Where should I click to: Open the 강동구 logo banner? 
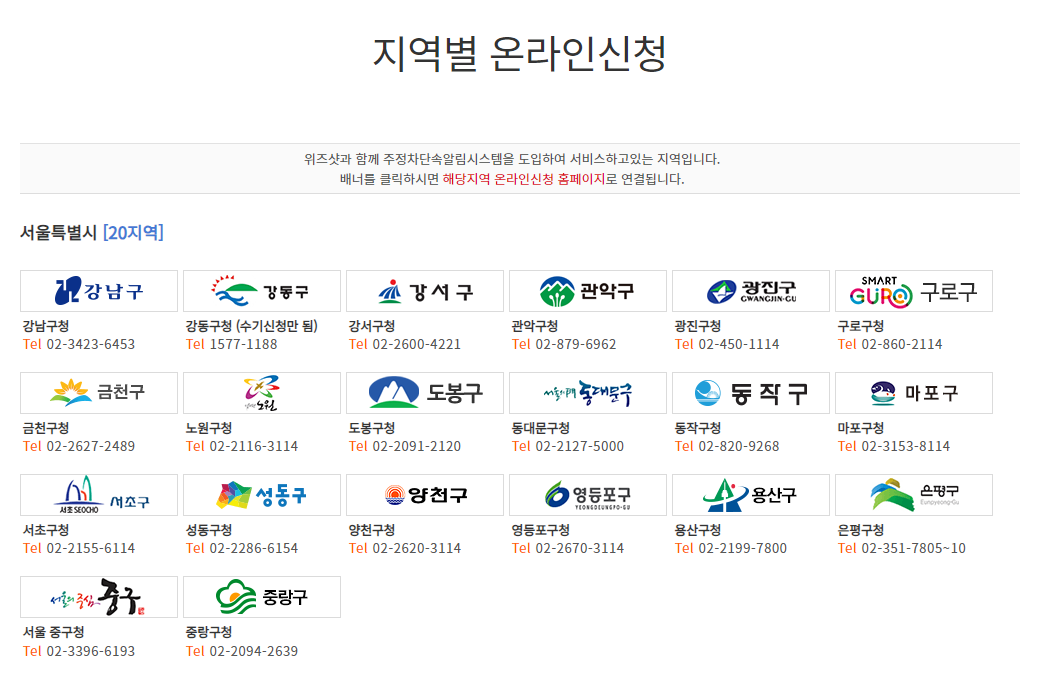[262, 291]
